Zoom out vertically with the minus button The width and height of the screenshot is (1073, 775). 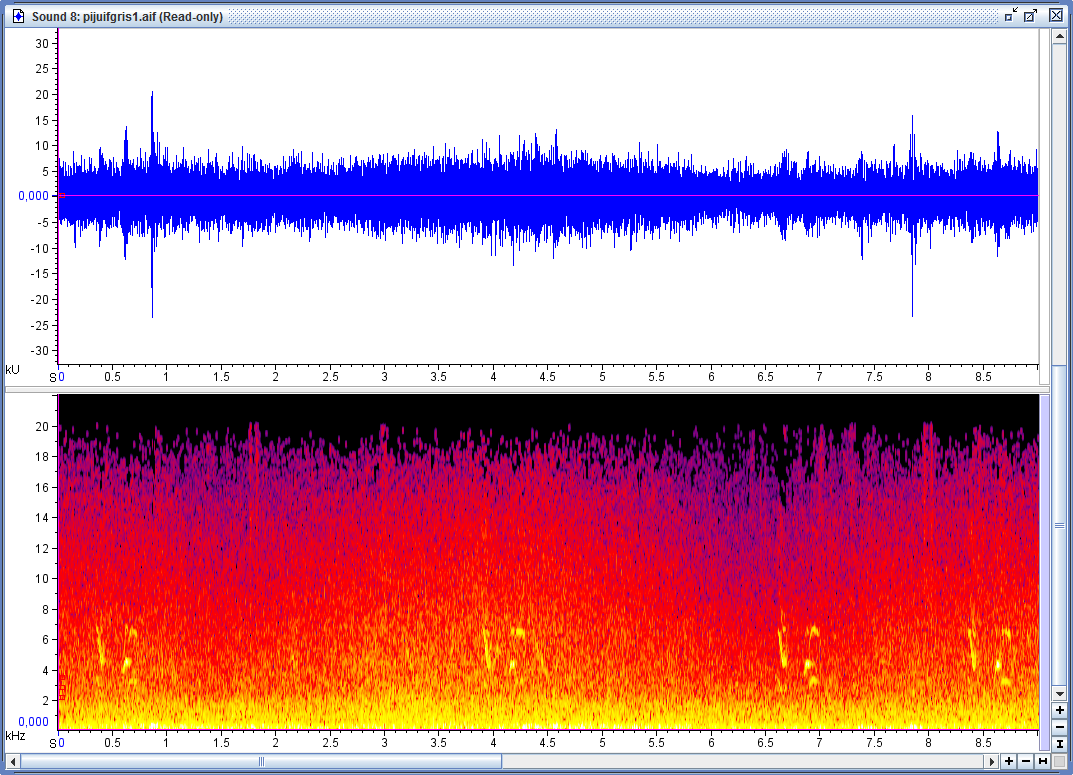click(x=1059, y=726)
